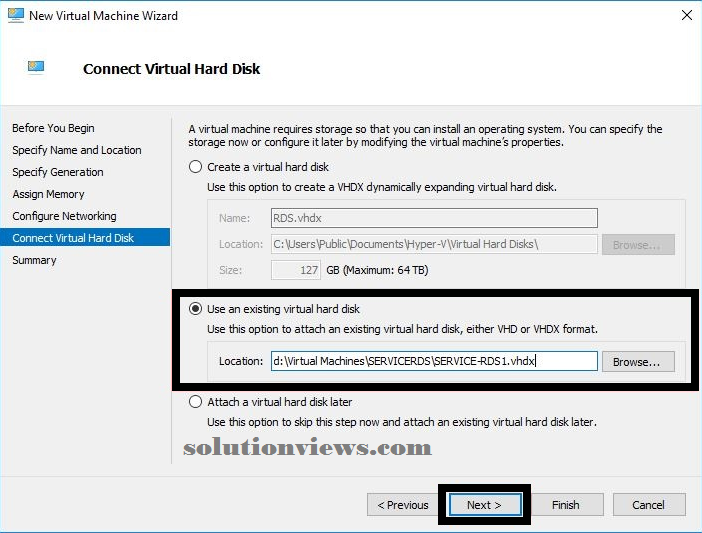Click the Finish button
Screen dimensions: 702x533
566,505
